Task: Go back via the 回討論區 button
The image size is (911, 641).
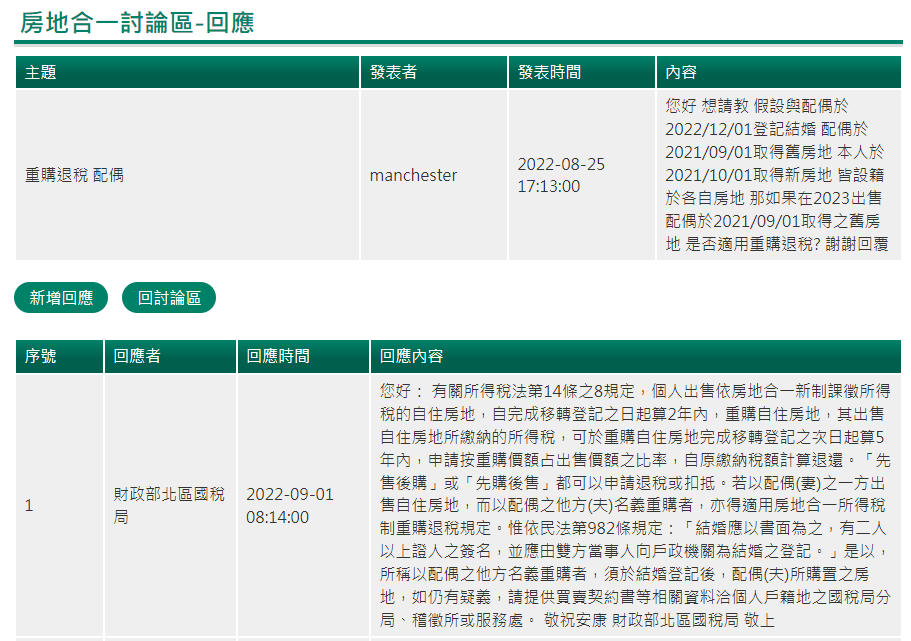Action: (169, 298)
